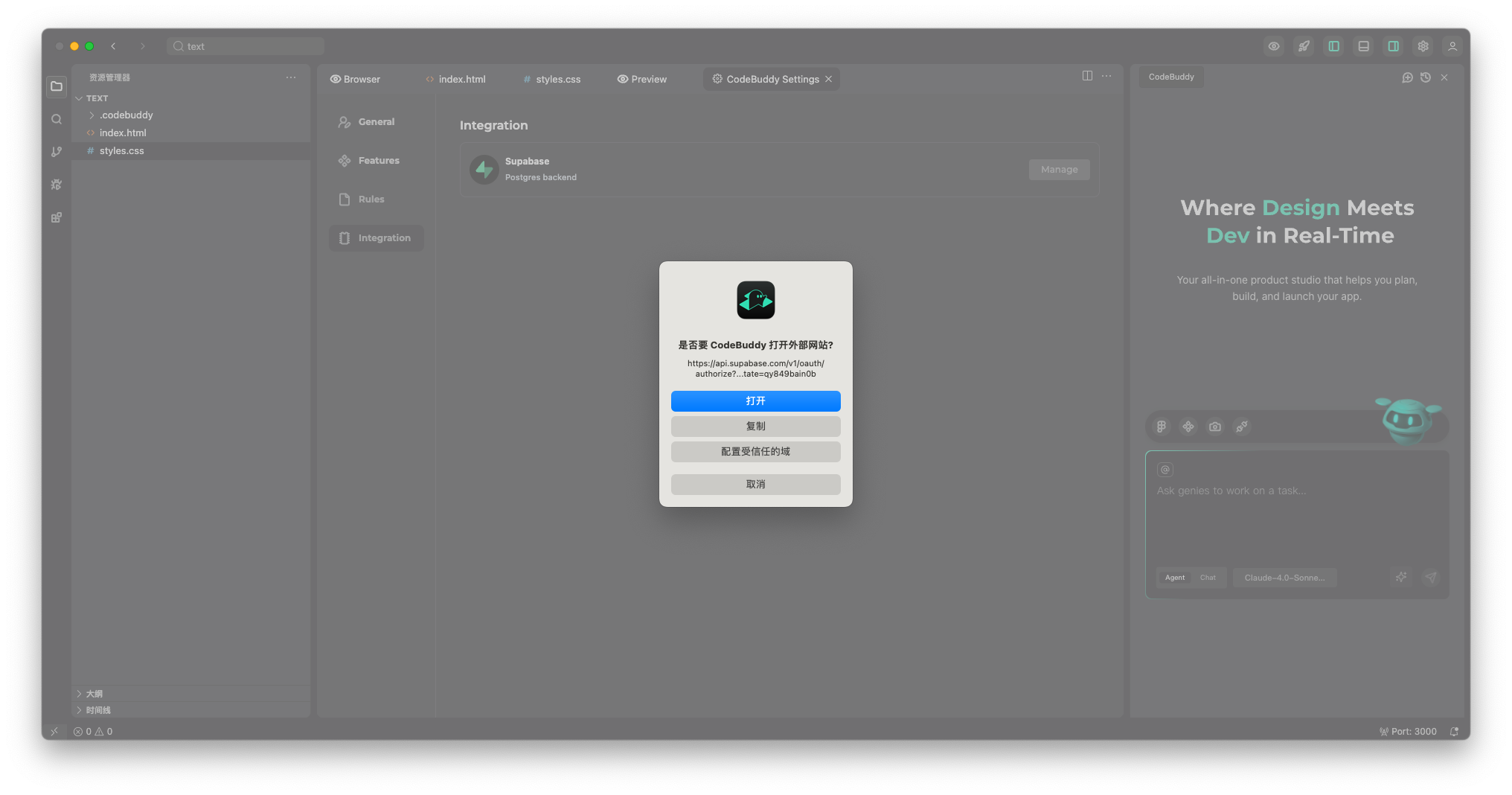Viewport: 1512px width, 795px height.
Task: Focus the 'Ask genies to work on a task' field
Action: [1296, 491]
